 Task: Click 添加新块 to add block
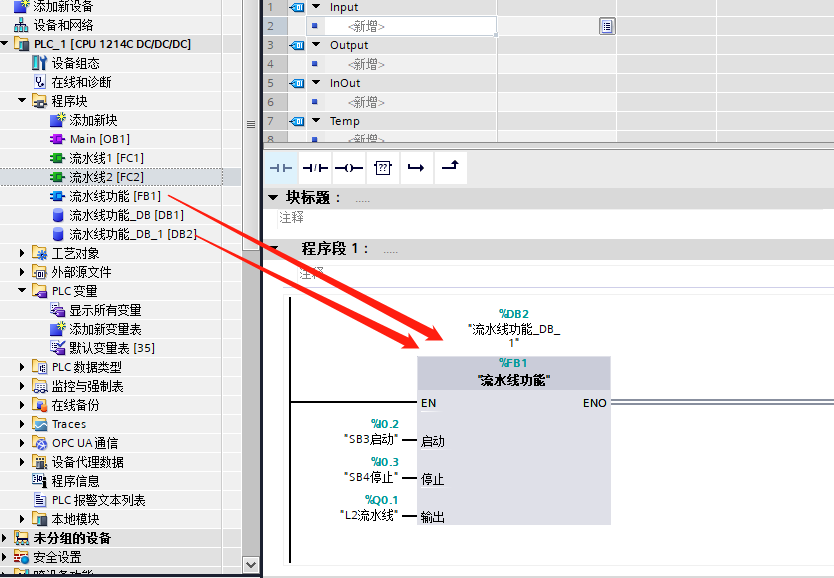point(93,120)
